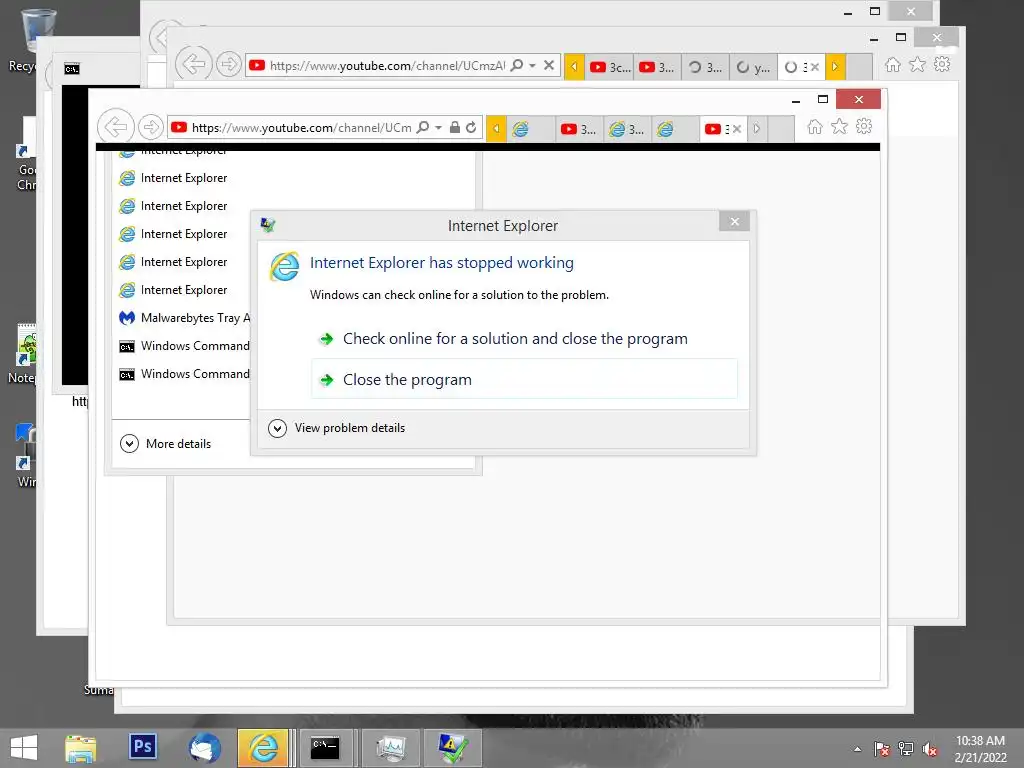The height and width of the screenshot is (768, 1024).
Task: Click the search magnifier in the front window's address bar
Action: pyautogui.click(x=423, y=127)
